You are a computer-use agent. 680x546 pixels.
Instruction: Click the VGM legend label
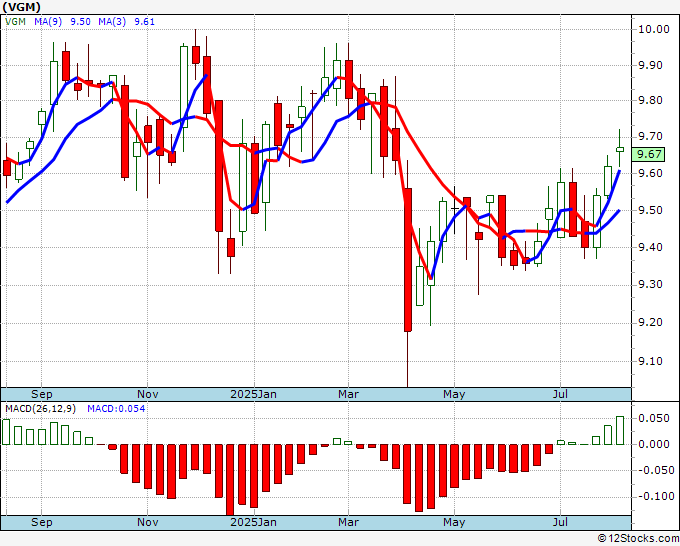[x=16, y=22]
